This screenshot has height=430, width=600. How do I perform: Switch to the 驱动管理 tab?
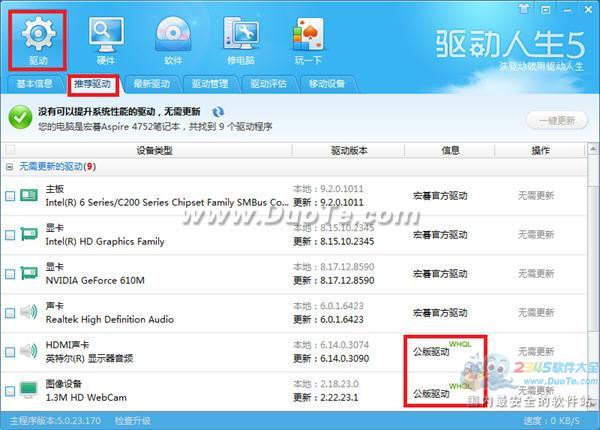[210, 84]
